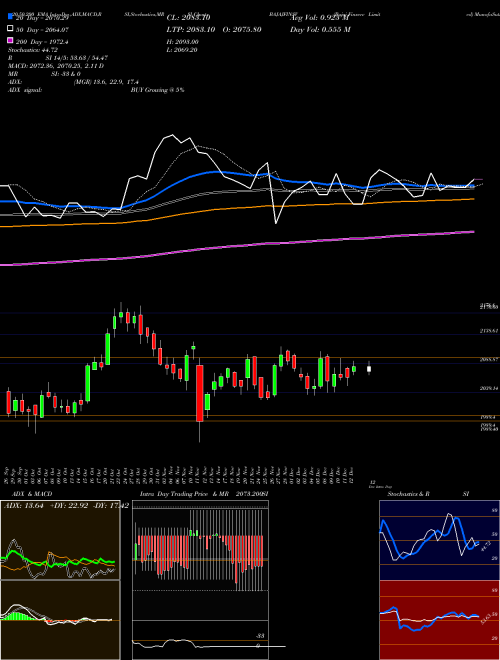This screenshot has width=500, height=660.
Task: Click the white 50 Day EMA legend swatch
Action: pos(11,29)
